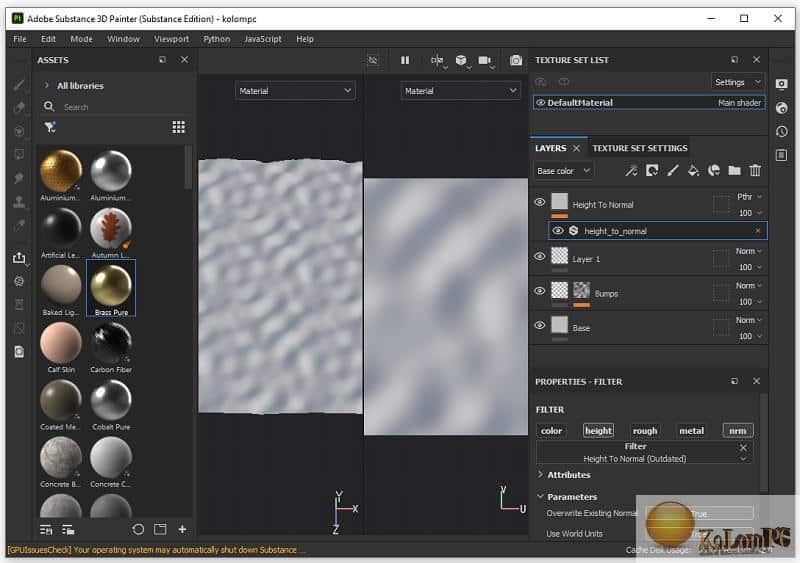This screenshot has height=563, width=800.
Task: Click the Add smart material icon in Layers
Action: click(x=714, y=170)
